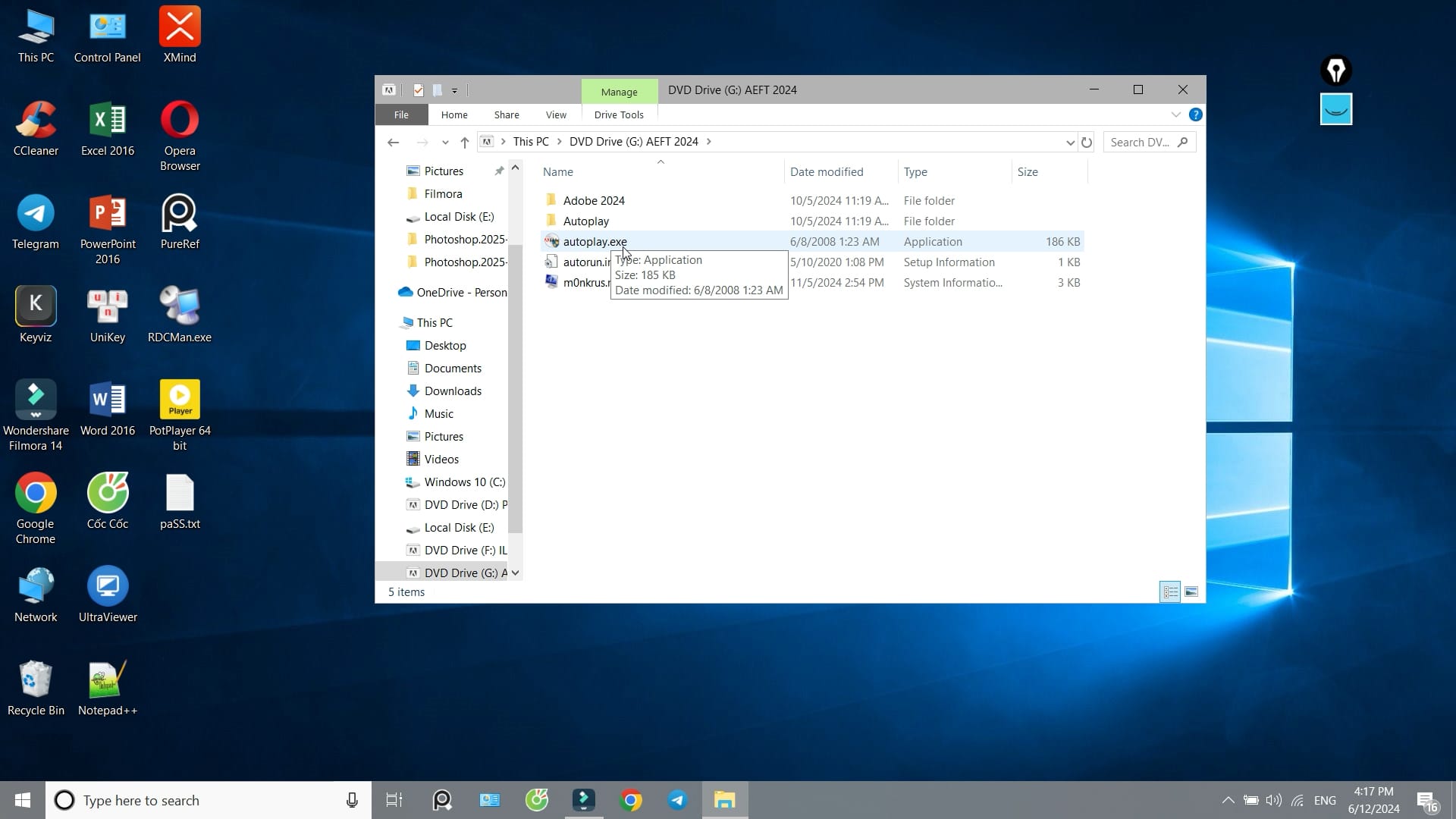This screenshot has height=819, width=1456.
Task: Open the File menu tab
Action: [401, 115]
